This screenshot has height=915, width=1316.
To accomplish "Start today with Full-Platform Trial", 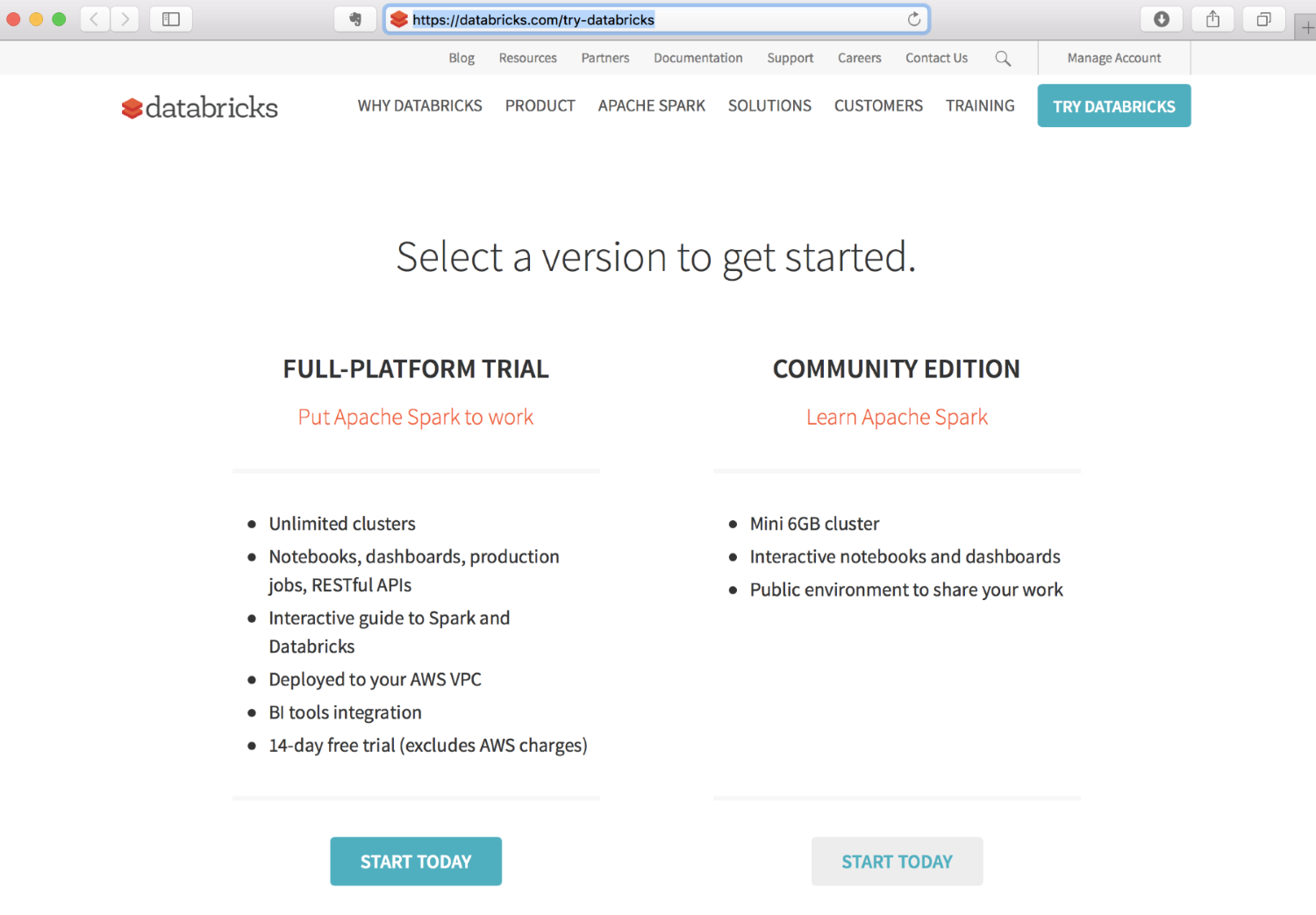I will pos(416,861).
